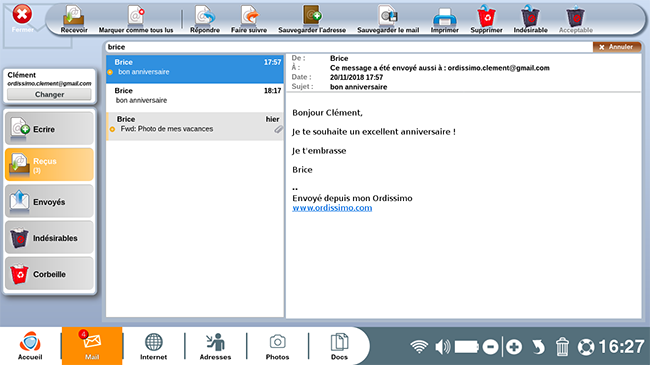
Task: Click the Recevoir mail icon
Action: (x=74, y=19)
